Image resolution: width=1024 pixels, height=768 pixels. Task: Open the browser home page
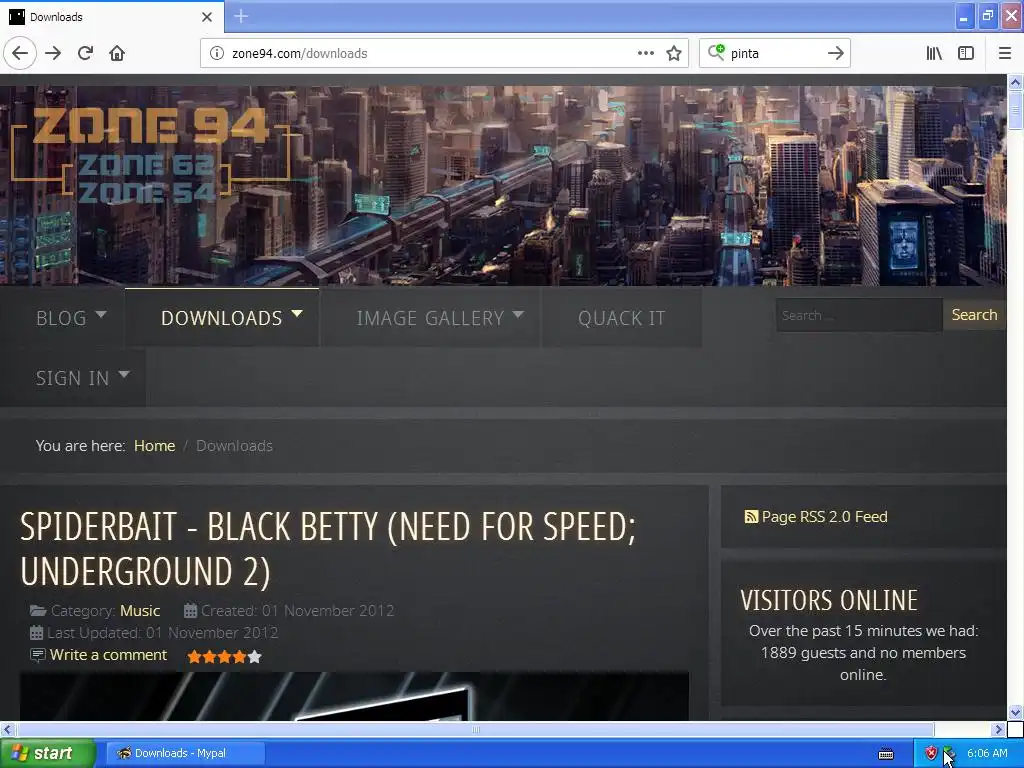117,53
